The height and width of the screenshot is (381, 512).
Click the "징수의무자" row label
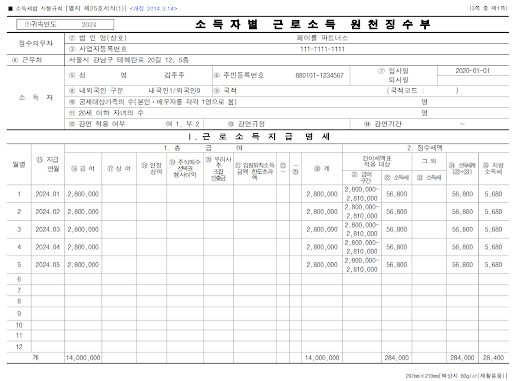coord(36,43)
